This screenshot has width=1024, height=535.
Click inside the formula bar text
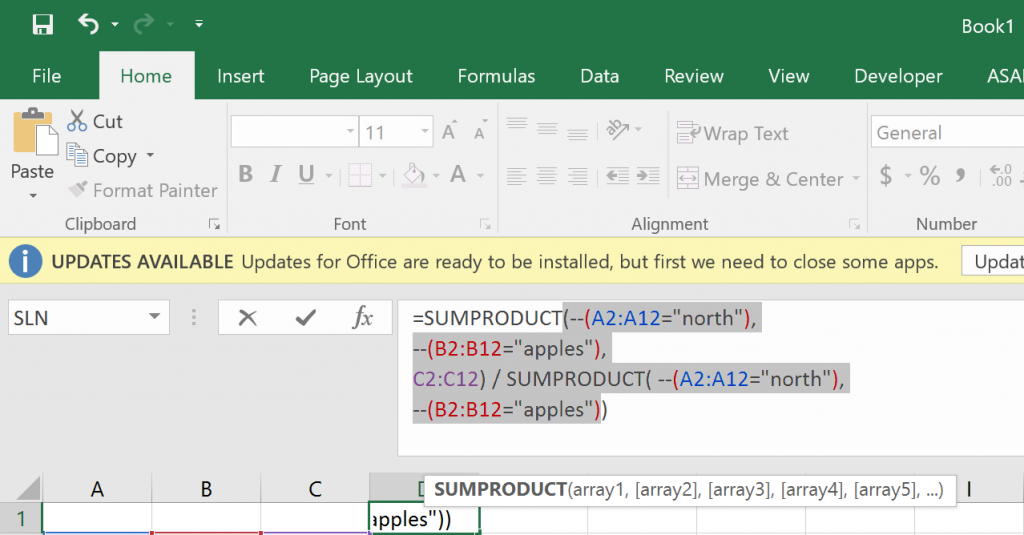711,378
